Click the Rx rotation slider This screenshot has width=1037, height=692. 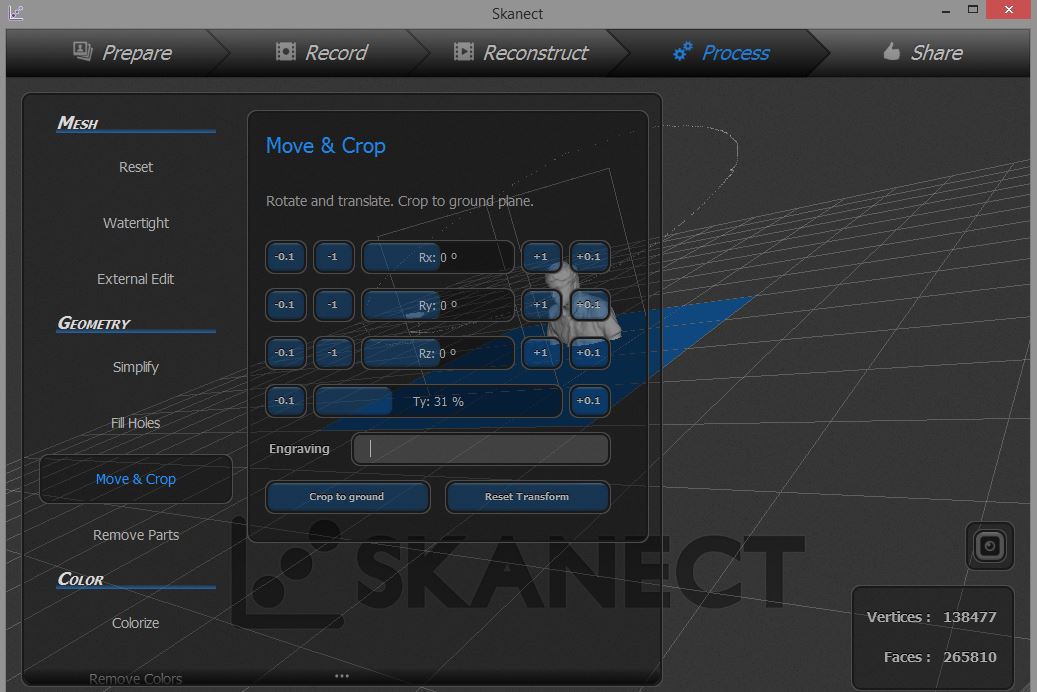438,257
